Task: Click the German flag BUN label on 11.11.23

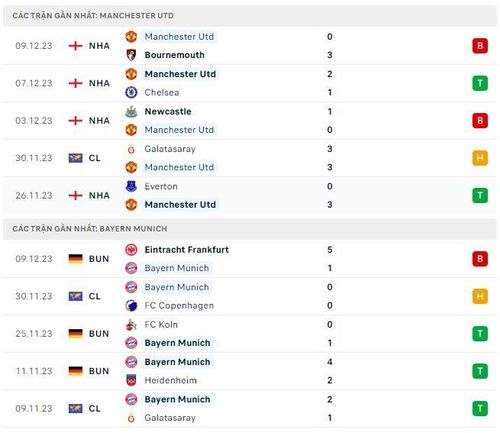Action: pyautogui.click(x=89, y=371)
